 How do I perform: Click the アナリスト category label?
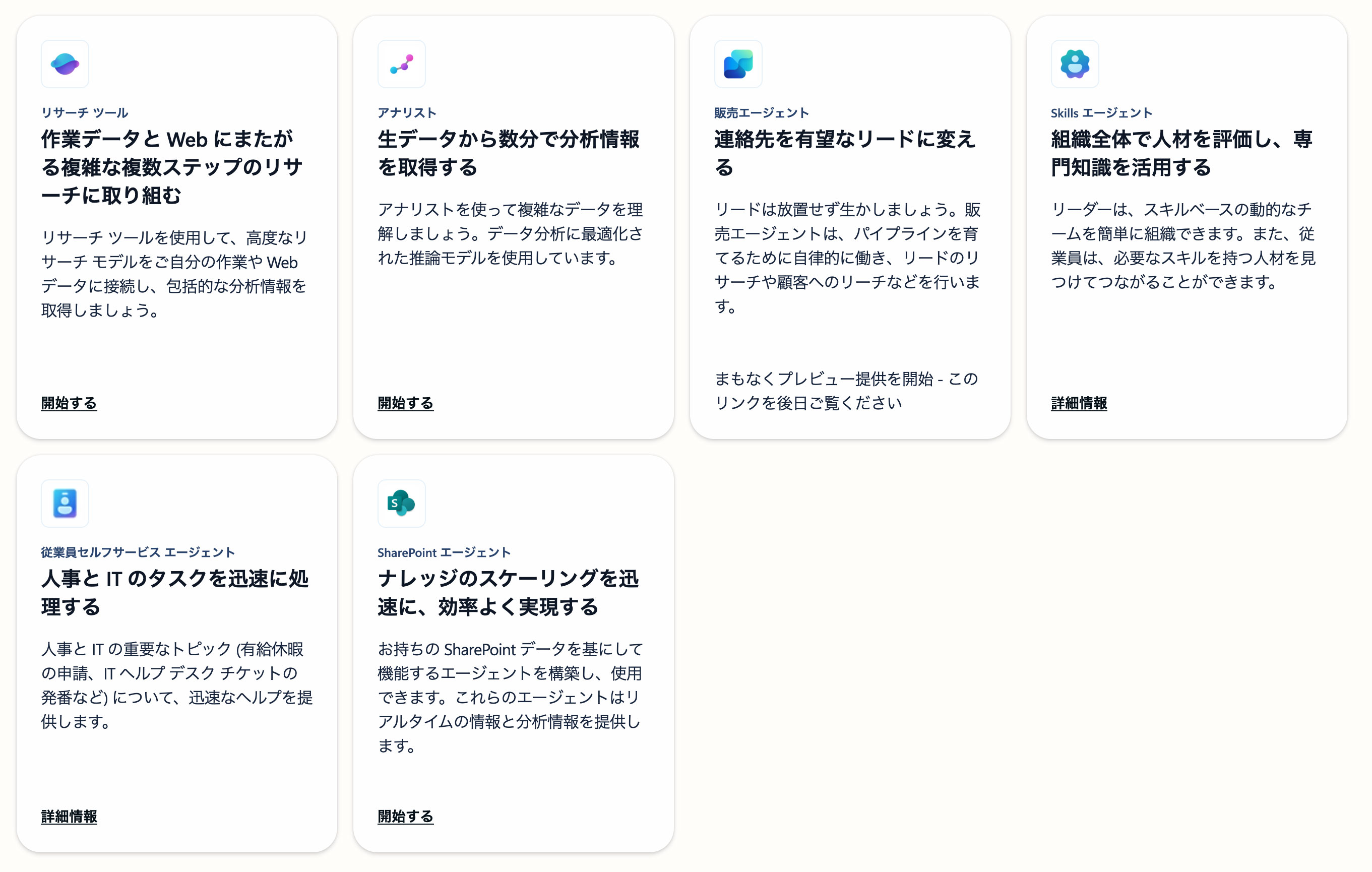pyautogui.click(x=407, y=113)
